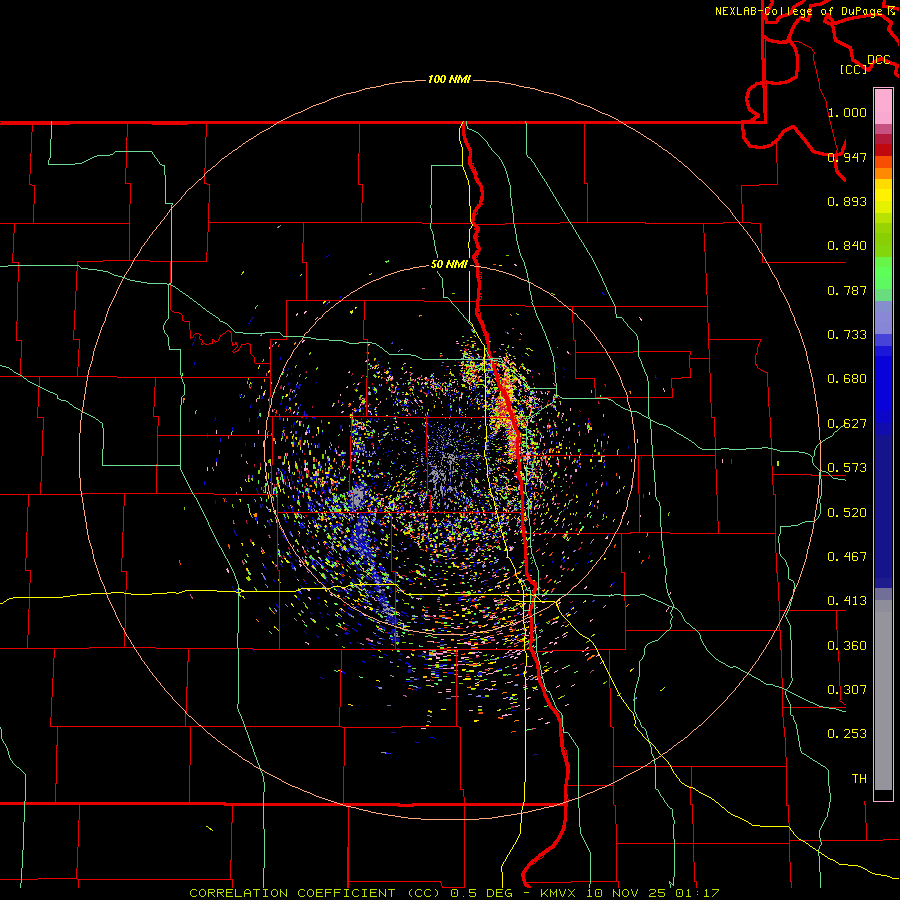The height and width of the screenshot is (900, 900).
Task: Click the 100 NMI range ring label
Action: [x=449, y=79]
